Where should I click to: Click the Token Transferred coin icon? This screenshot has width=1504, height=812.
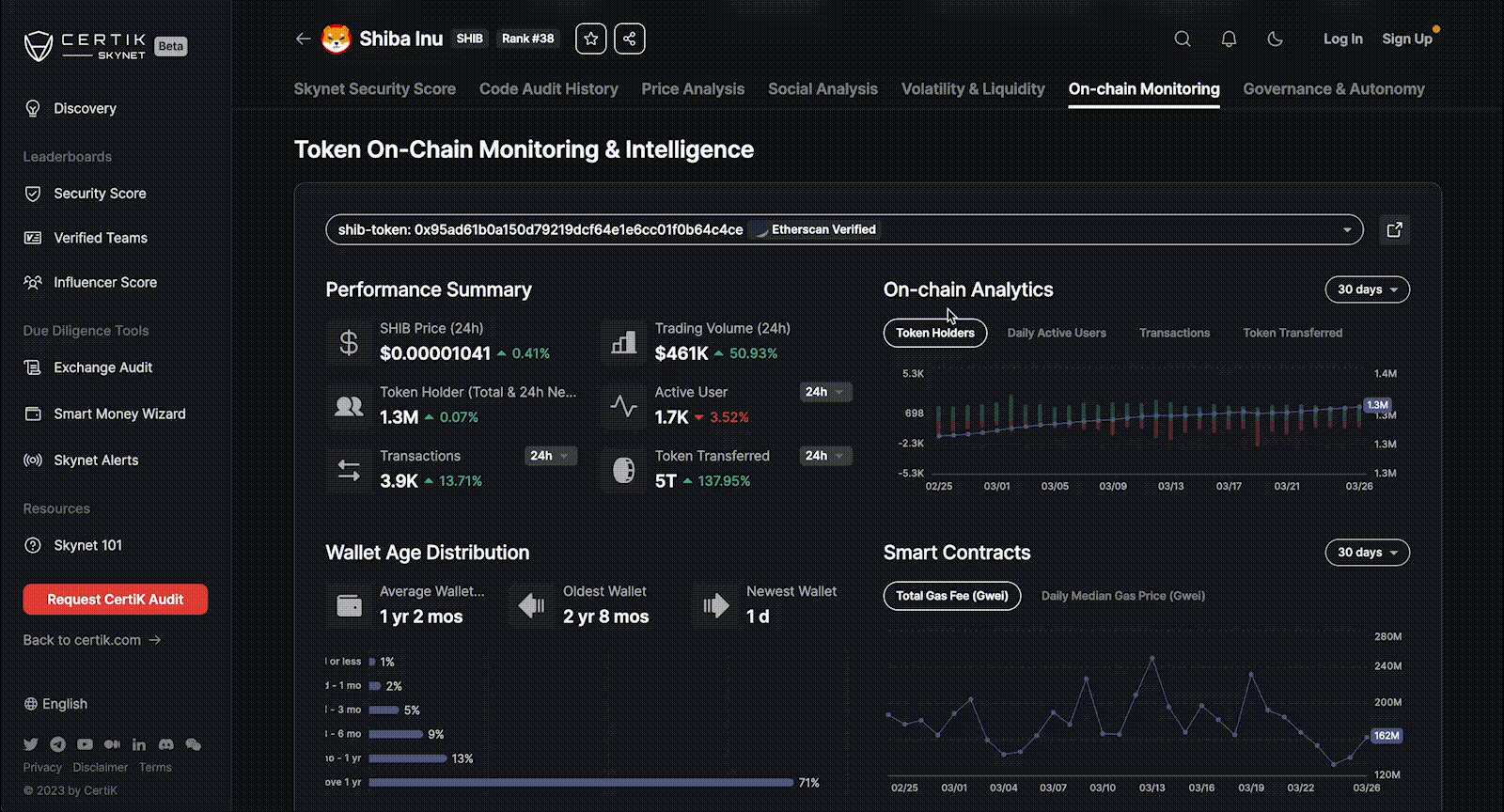click(624, 470)
